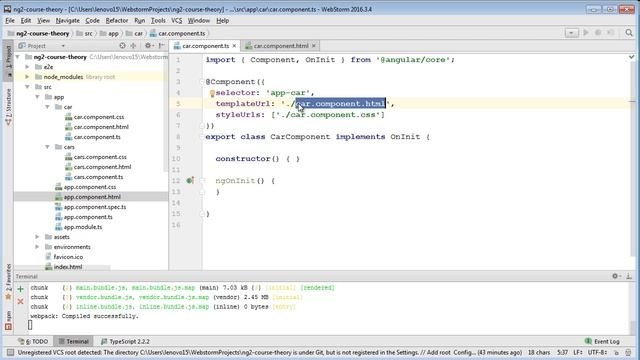Open the Structure side panel
The image size is (640, 360).
[8, 107]
